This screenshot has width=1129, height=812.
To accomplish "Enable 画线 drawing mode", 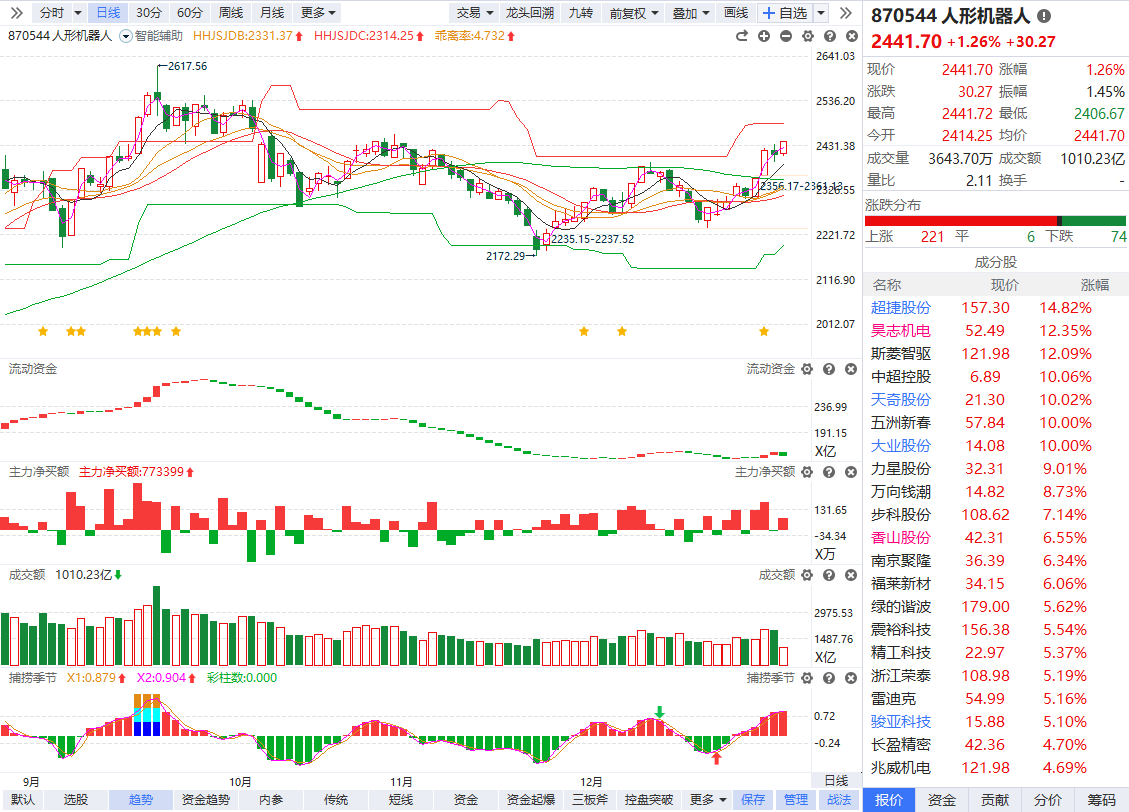I will coord(736,13).
